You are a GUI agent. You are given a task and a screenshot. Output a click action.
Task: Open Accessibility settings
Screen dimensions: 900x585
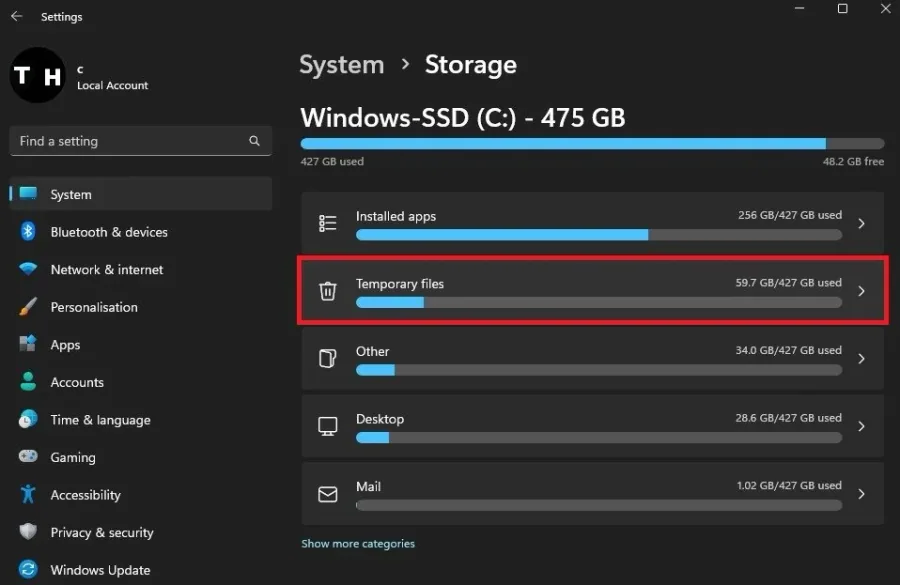pos(141,495)
